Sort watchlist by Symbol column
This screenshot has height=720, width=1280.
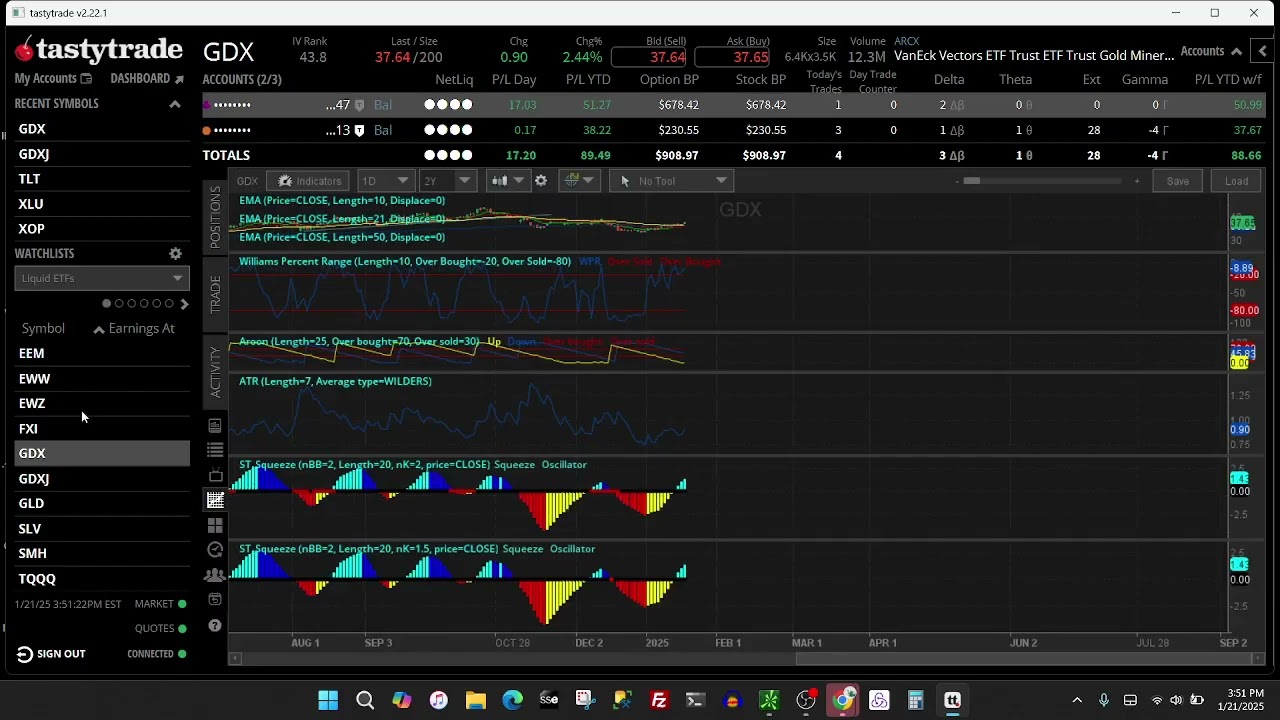click(x=43, y=329)
